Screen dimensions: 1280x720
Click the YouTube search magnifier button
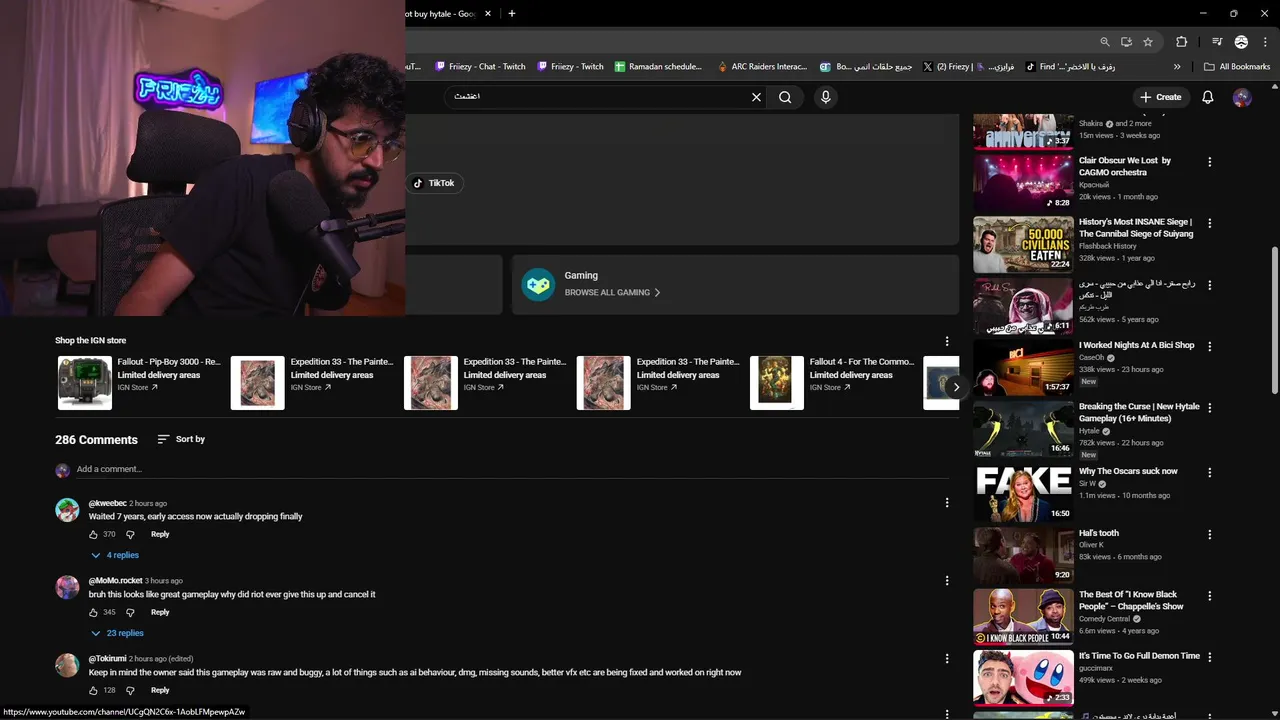(x=785, y=97)
